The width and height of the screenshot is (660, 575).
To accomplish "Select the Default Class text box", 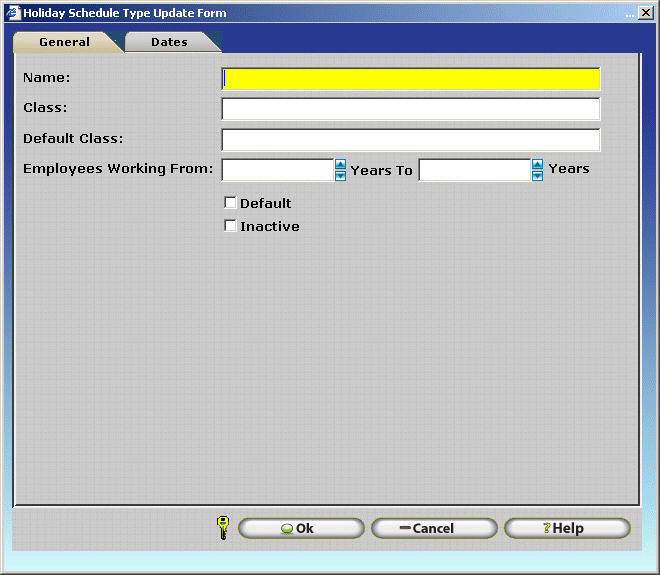I will (410, 140).
